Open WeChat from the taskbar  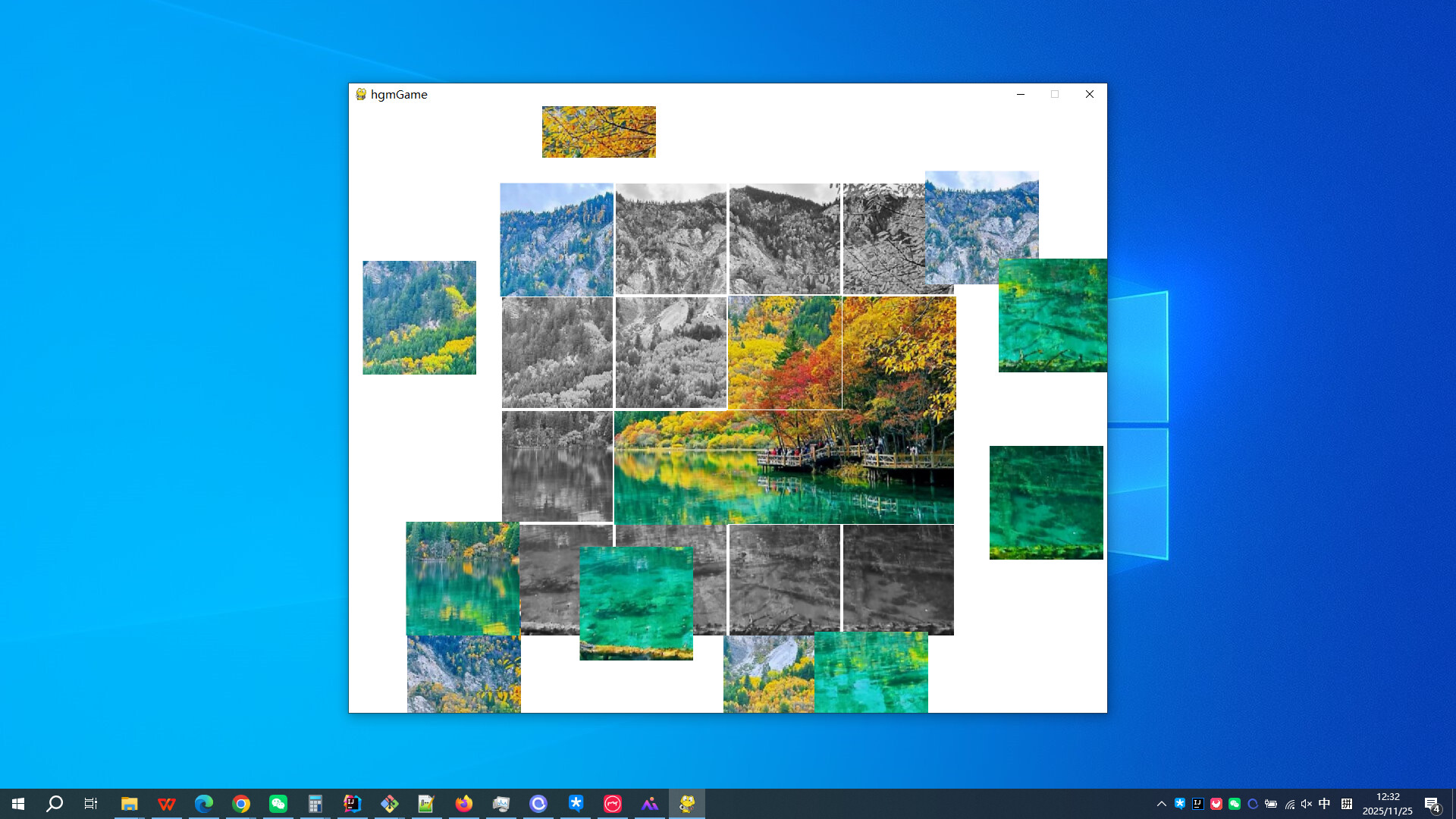[x=278, y=803]
